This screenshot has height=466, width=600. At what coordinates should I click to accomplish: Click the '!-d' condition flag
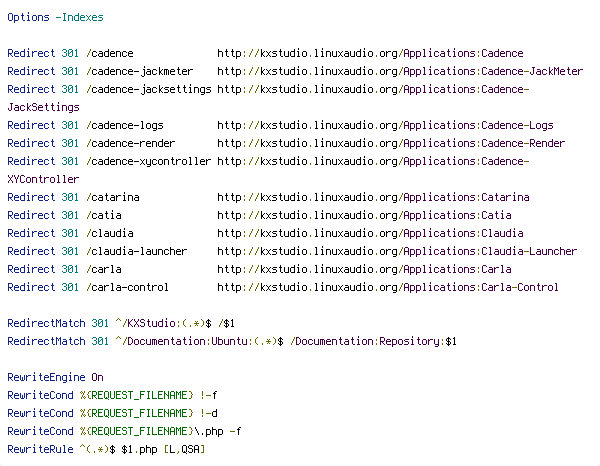pyautogui.click(x=208, y=413)
